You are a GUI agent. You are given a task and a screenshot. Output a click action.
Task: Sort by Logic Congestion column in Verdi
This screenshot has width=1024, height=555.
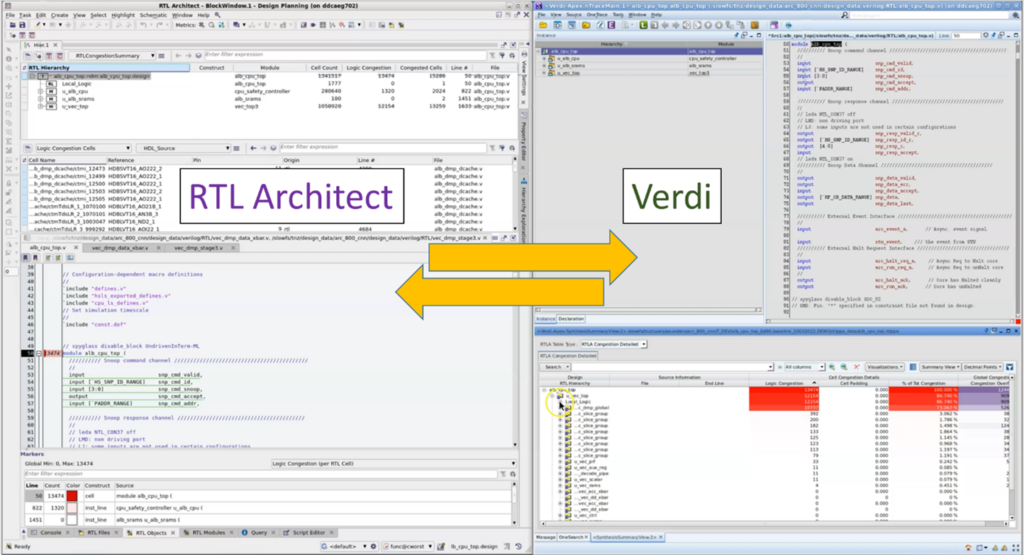tap(784, 383)
